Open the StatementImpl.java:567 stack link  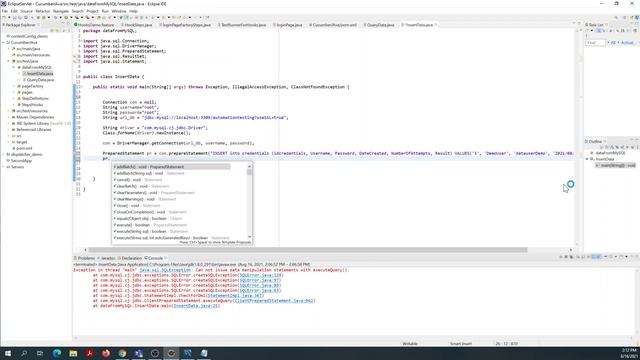pos(235,296)
